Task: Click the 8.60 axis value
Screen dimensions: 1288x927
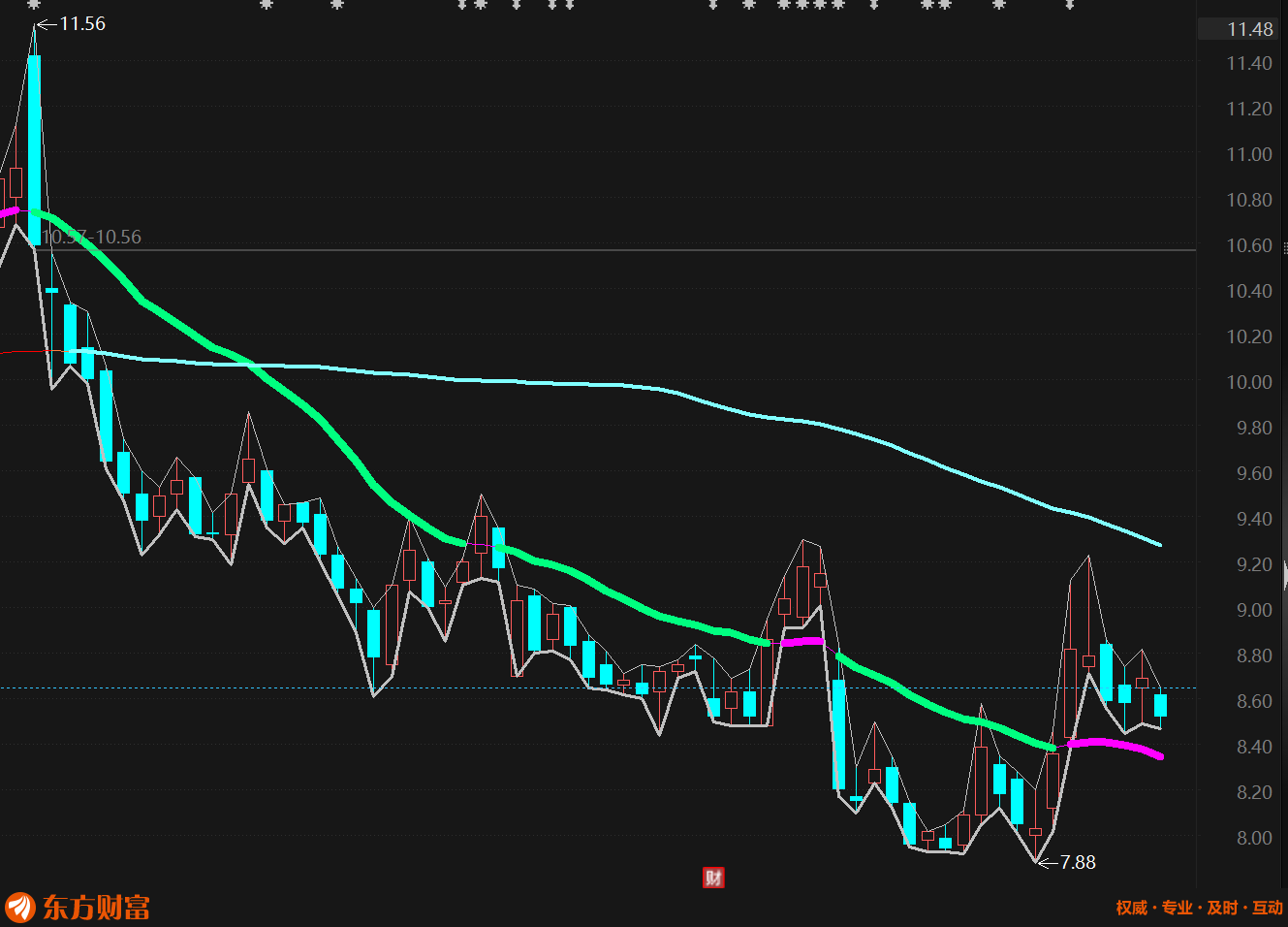Action: pos(1254,701)
